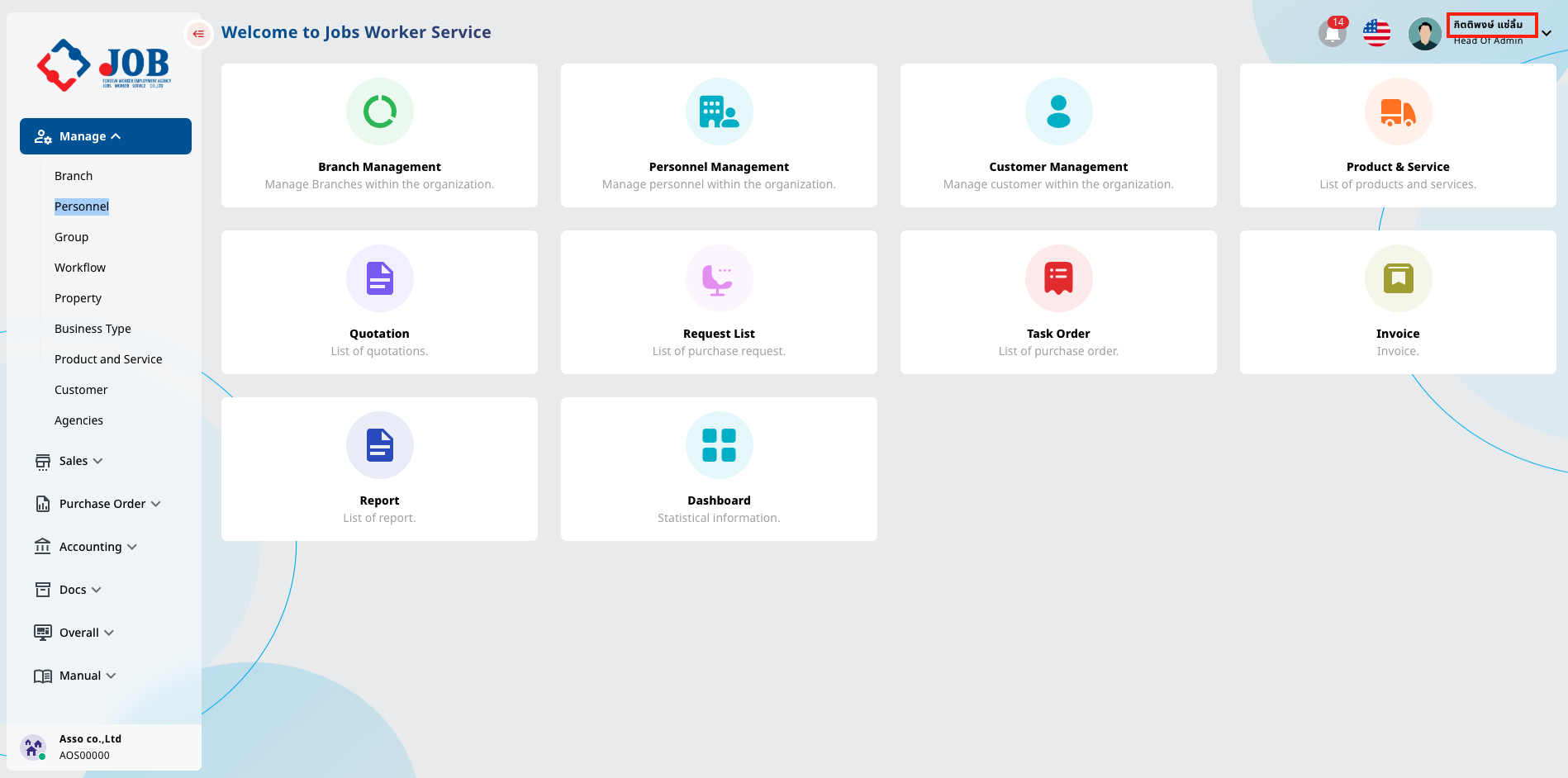
Task: Expand the Sales sidebar menu
Action: (80, 461)
